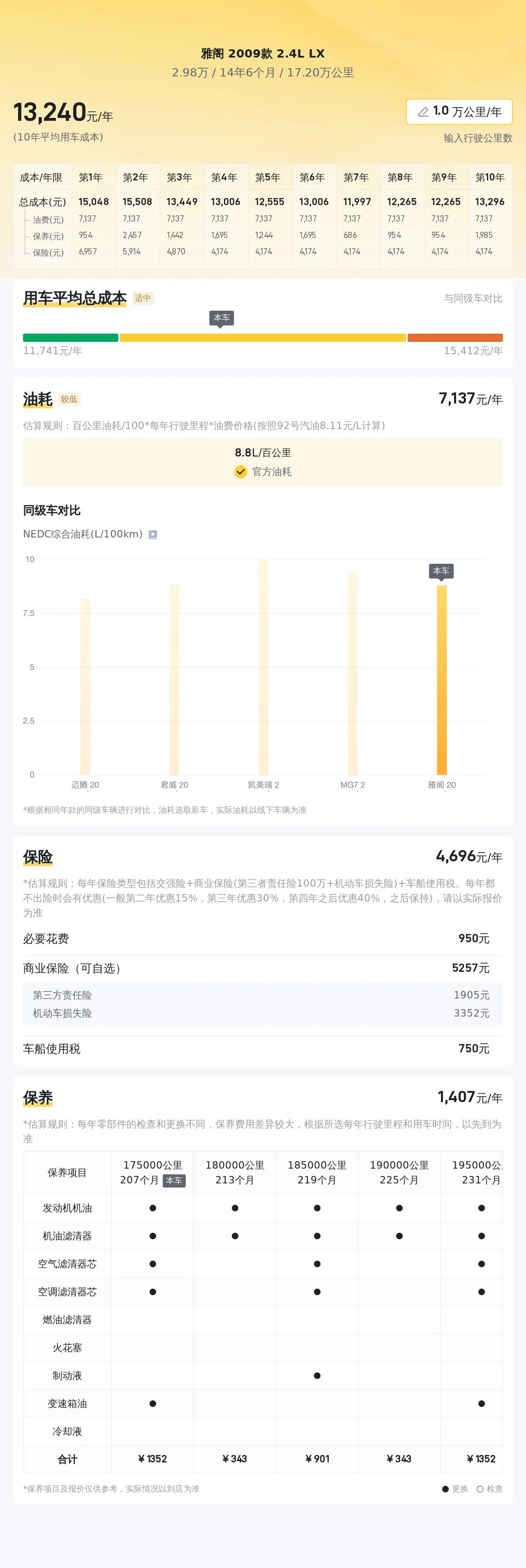Click 第2年 total cost 15,508
The height and width of the screenshot is (1568, 526).
tap(137, 201)
